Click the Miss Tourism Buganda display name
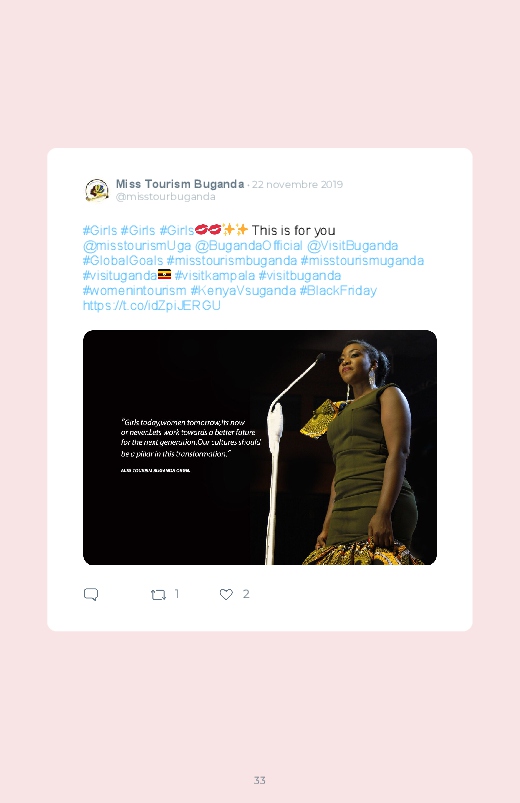Image resolution: width=520 pixels, height=803 pixels. 180,184
